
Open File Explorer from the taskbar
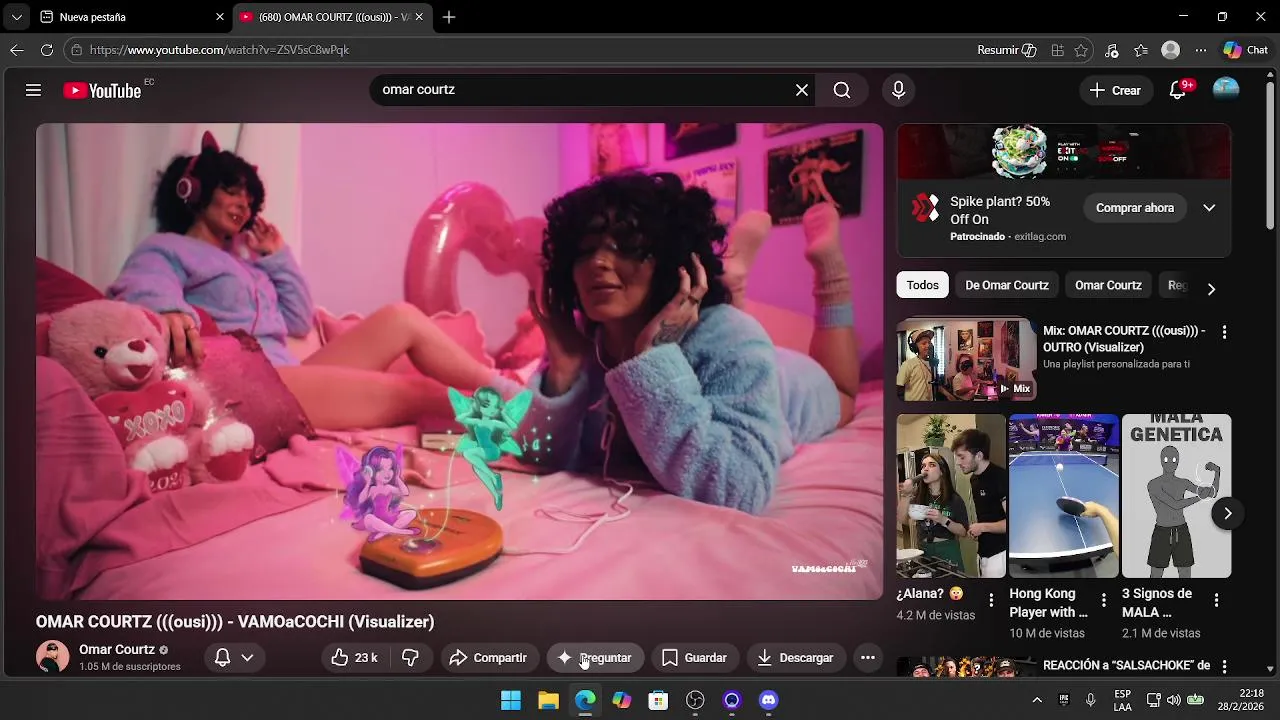(x=548, y=700)
